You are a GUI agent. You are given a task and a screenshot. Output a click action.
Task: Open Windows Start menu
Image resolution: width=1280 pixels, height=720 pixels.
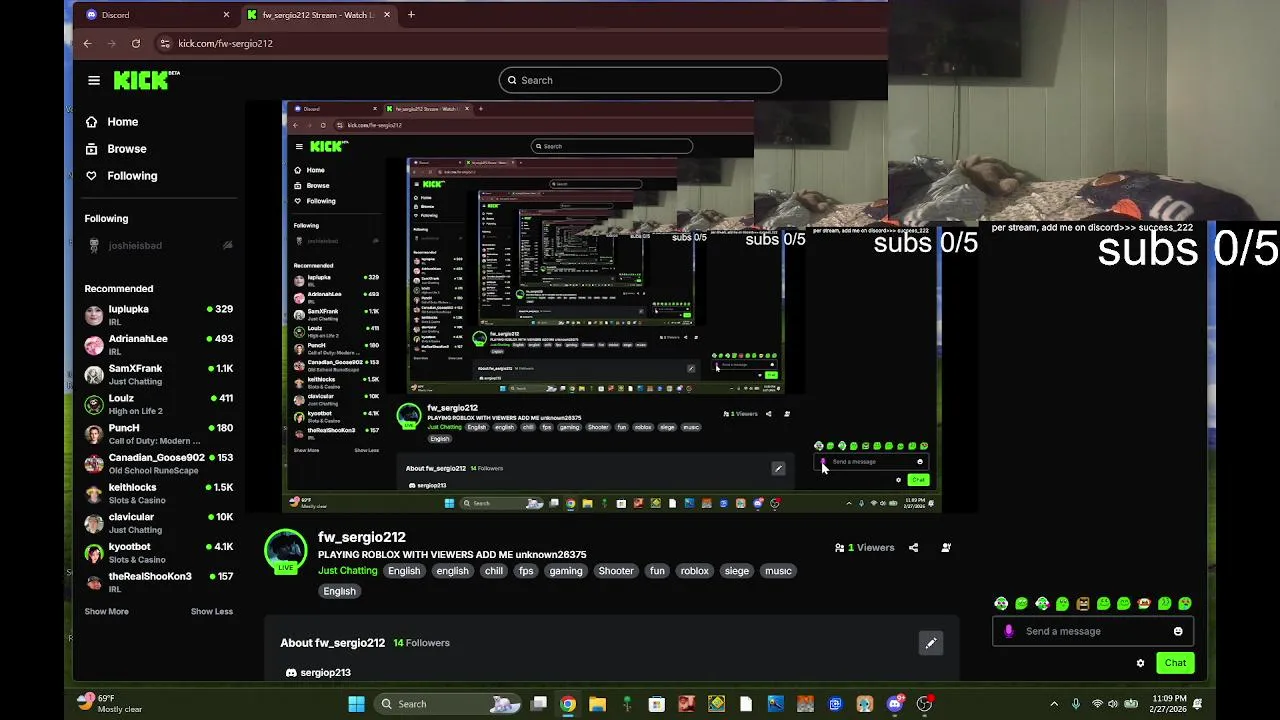(x=356, y=704)
